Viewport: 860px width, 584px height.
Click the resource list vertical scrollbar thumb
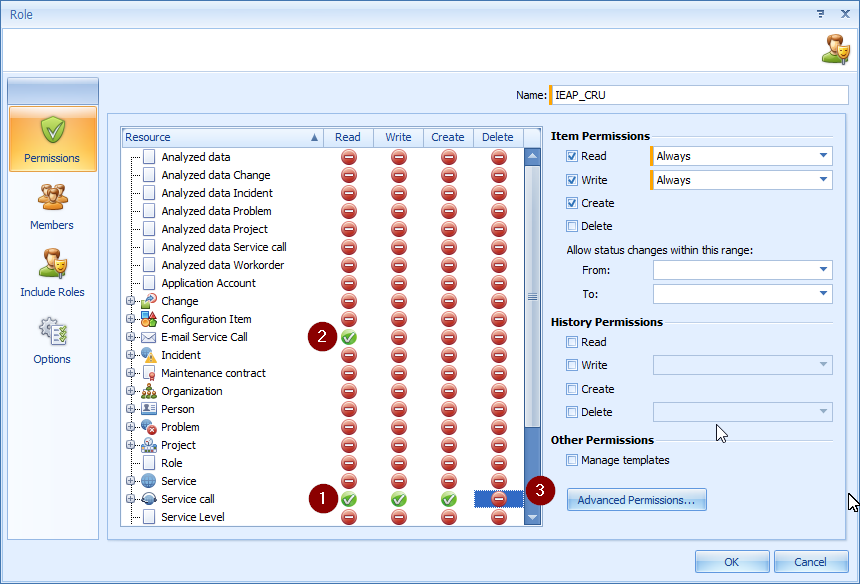pyautogui.click(x=532, y=296)
